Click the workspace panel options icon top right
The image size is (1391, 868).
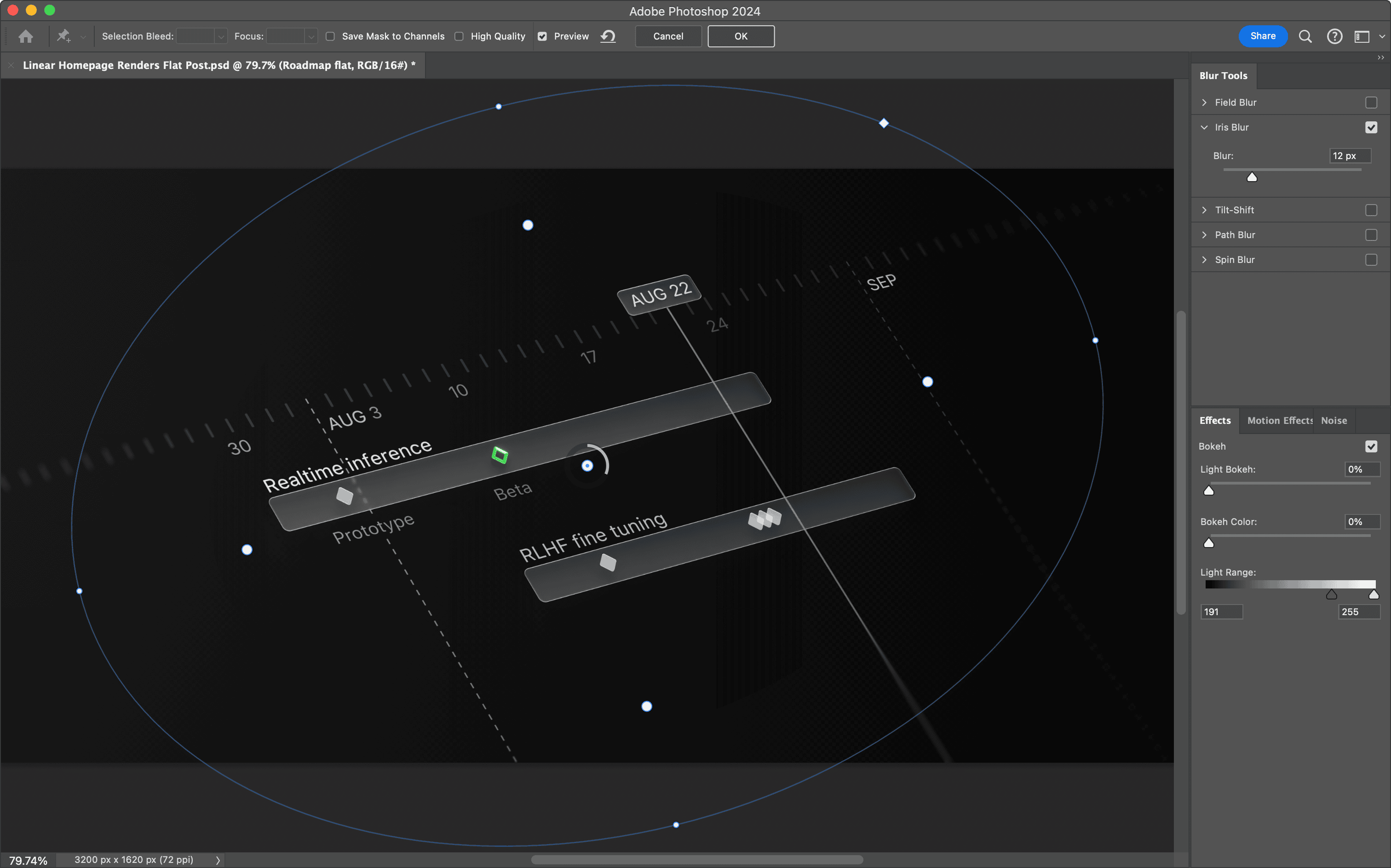point(1362,35)
